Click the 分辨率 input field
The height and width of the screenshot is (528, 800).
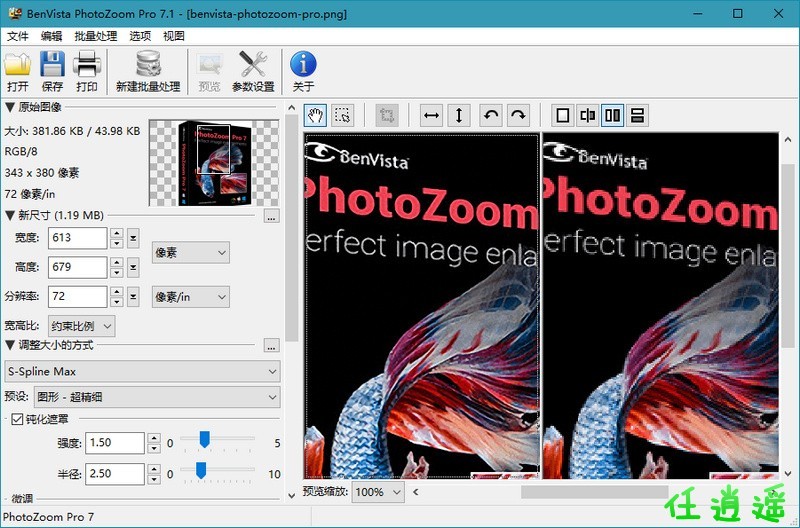(x=78, y=297)
